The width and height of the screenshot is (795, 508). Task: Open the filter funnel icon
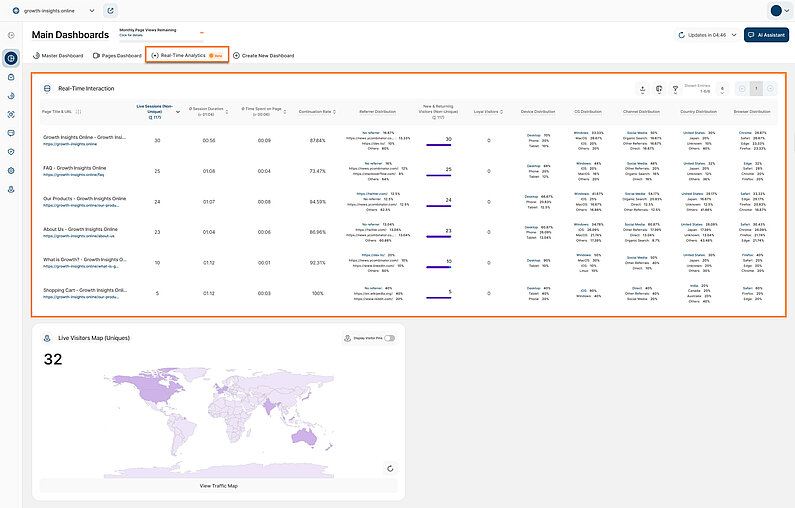pos(675,89)
